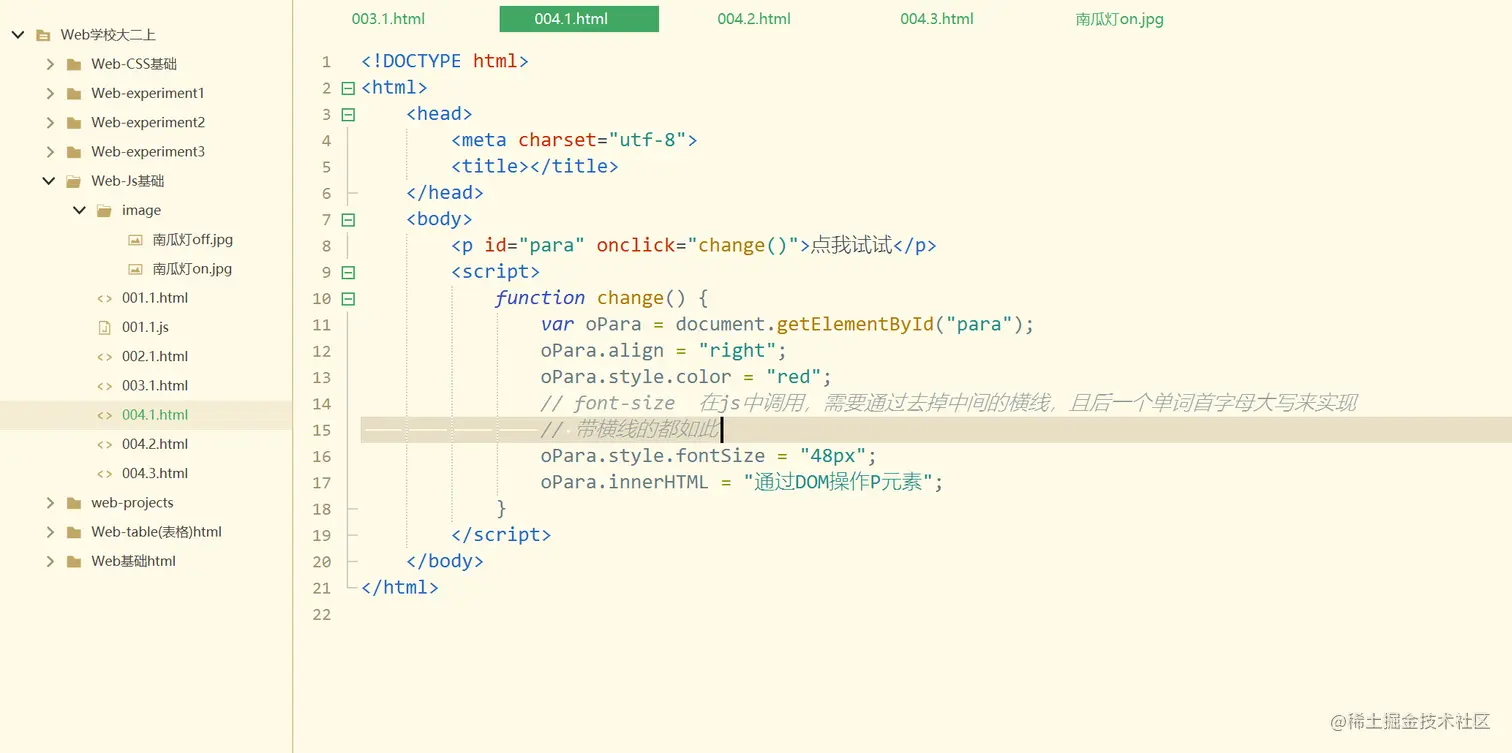Fold the body block at line 7
This screenshot has height=753, width=1512.
348,219
